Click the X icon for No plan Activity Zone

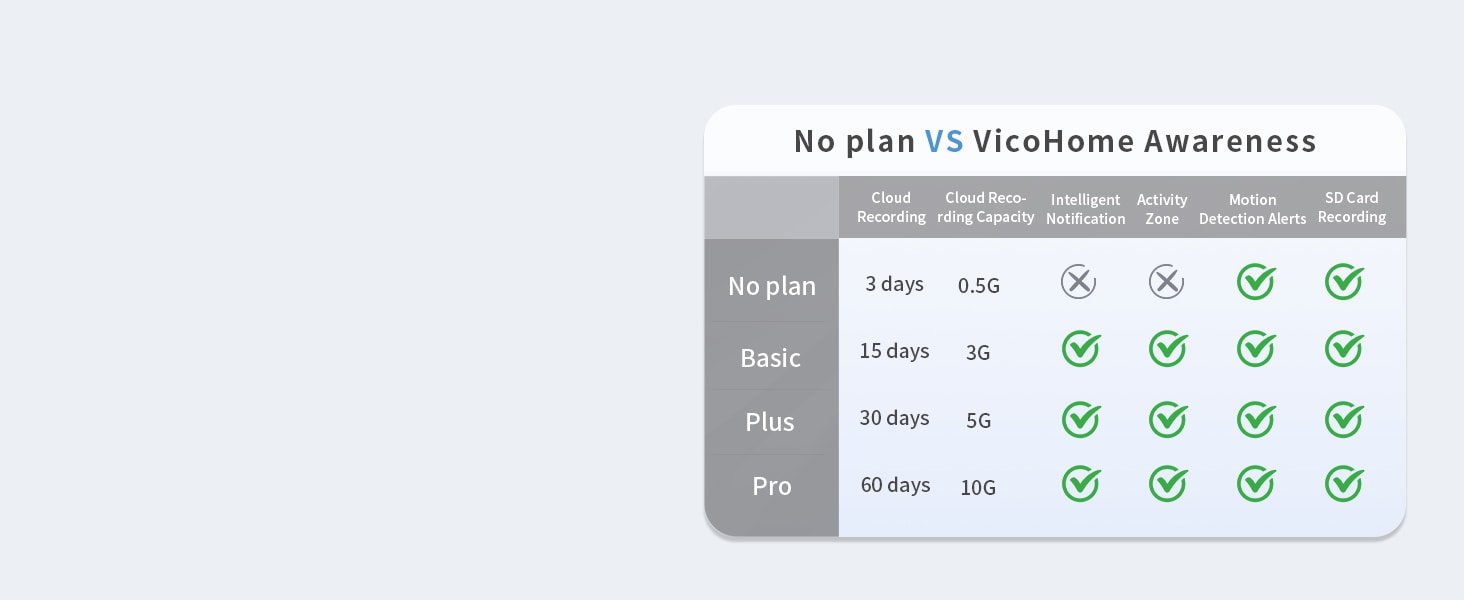coord(1166,283)
